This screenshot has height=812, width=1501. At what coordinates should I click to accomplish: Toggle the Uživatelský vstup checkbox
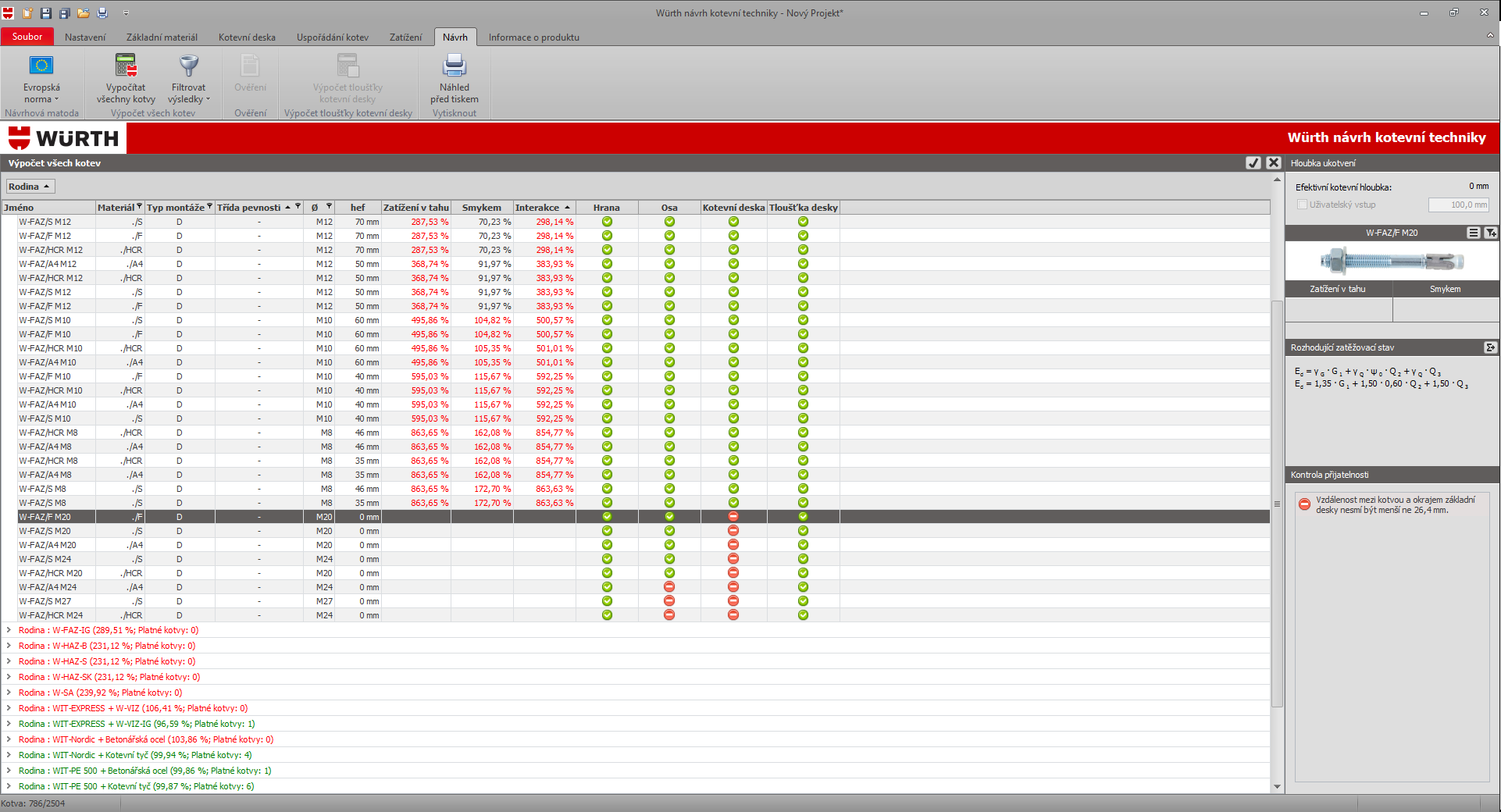[x=1302, y=205]
